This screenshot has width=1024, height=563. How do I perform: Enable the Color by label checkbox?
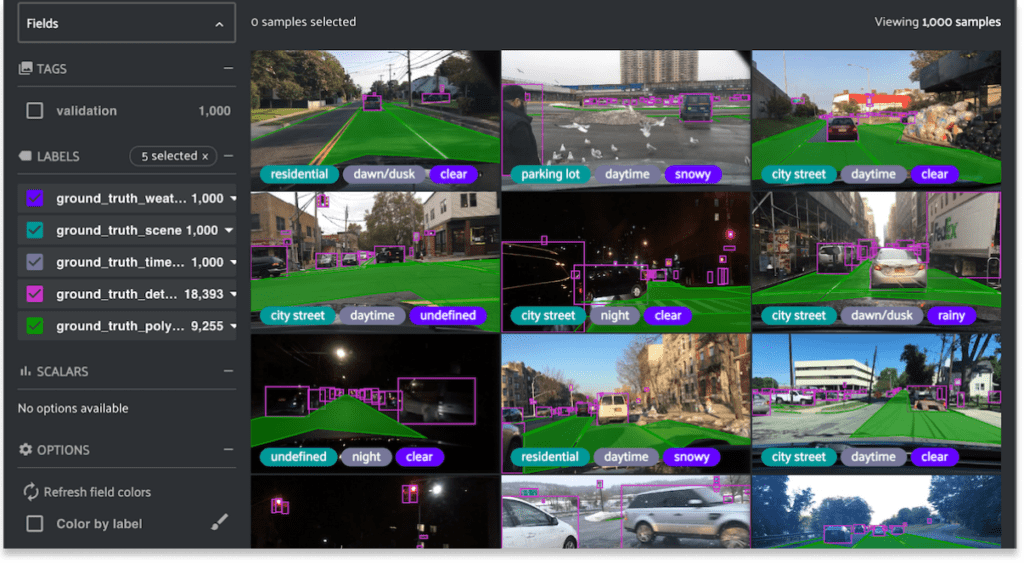click(35, 524)
